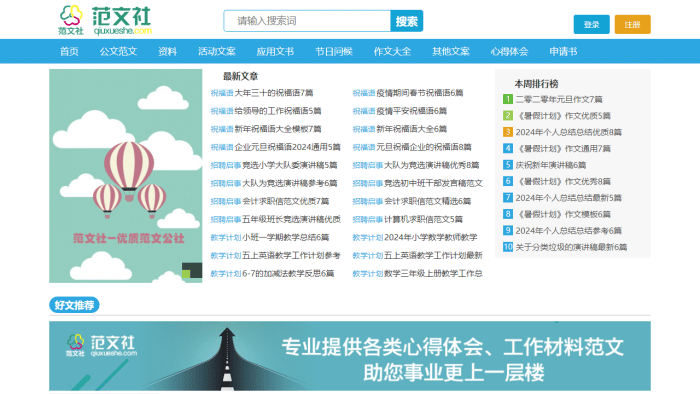The image size is (700, 394).
Task: Open ranked item 庆祝新年演讲稿6篇
Action: point(551,165)
